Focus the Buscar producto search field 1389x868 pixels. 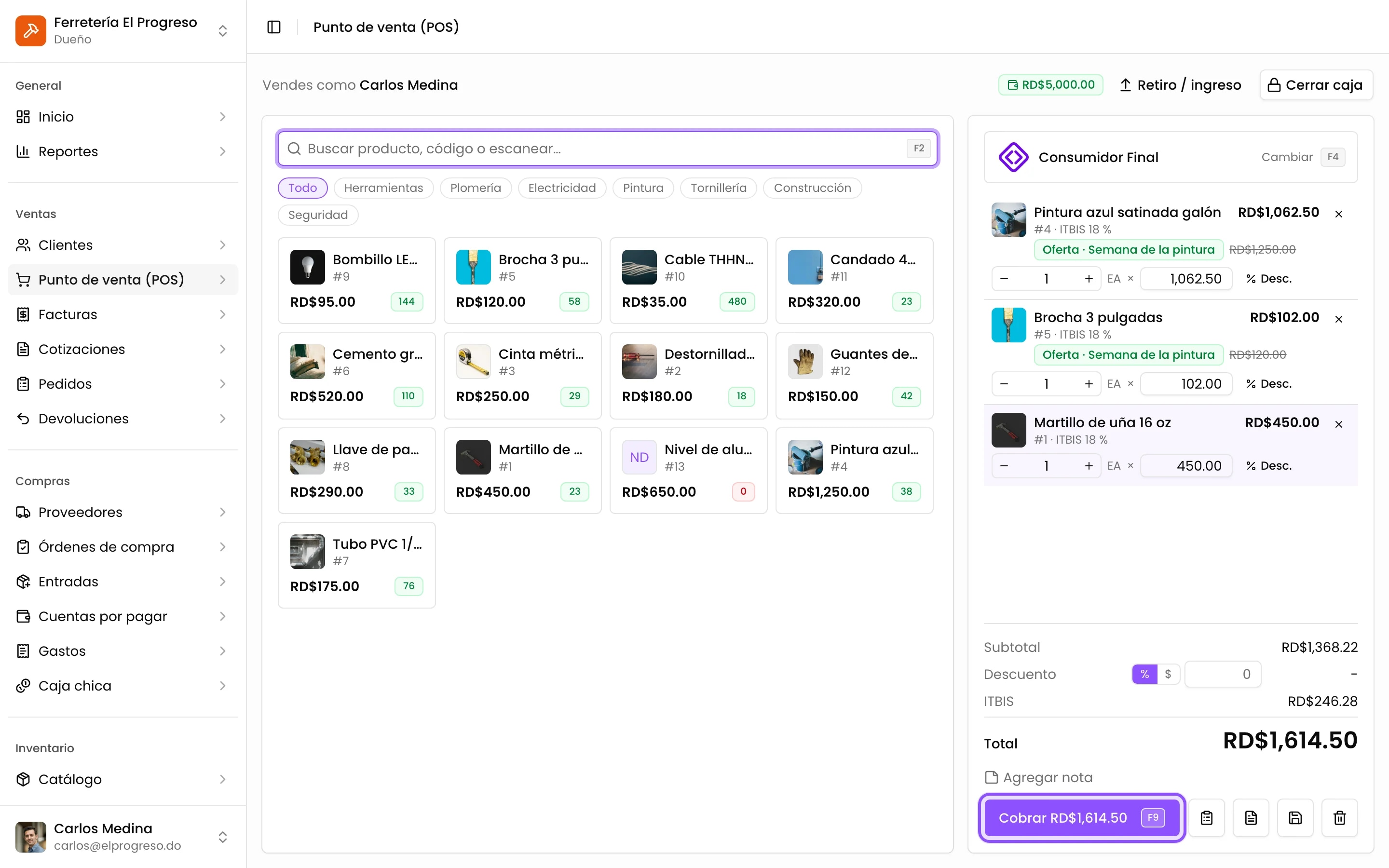607,149
